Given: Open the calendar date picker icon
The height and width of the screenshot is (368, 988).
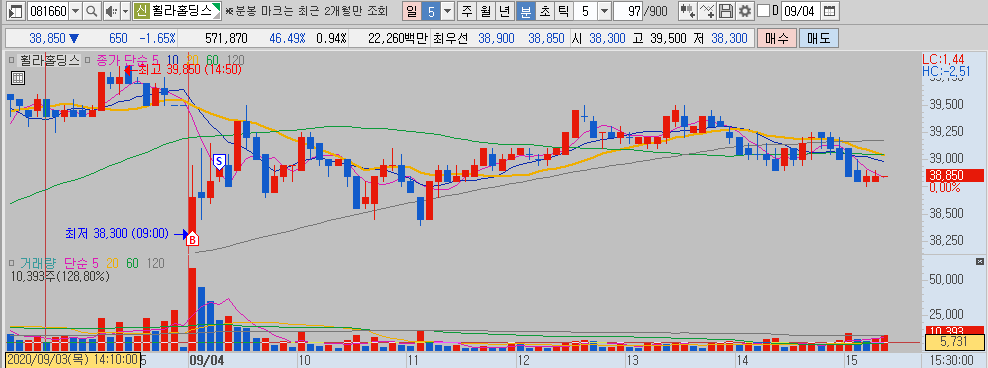Looking at the screenshot, I should coord(830,11).
